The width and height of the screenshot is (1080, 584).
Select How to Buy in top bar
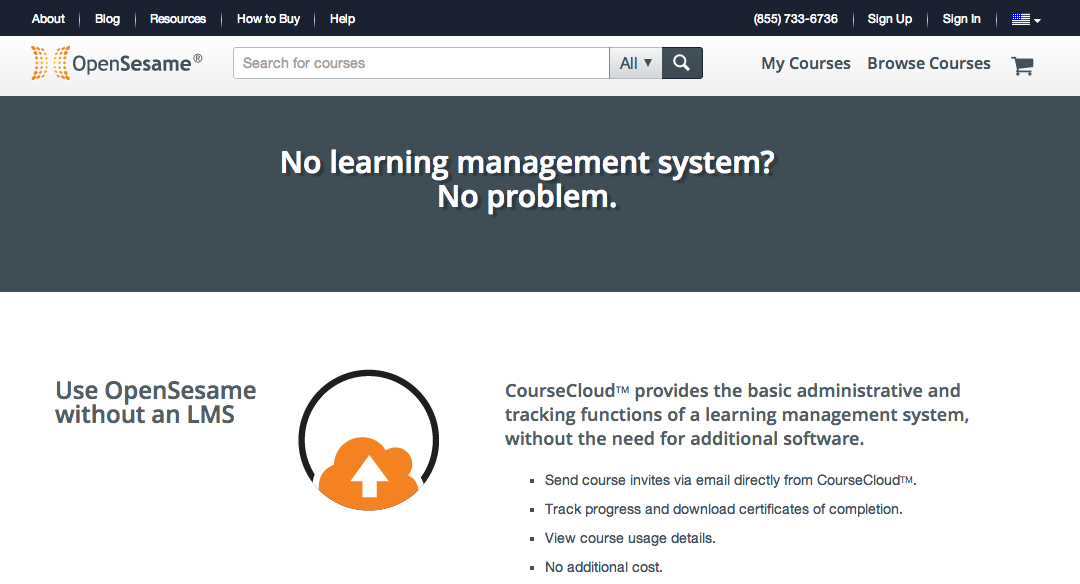[x=268, y=19]
